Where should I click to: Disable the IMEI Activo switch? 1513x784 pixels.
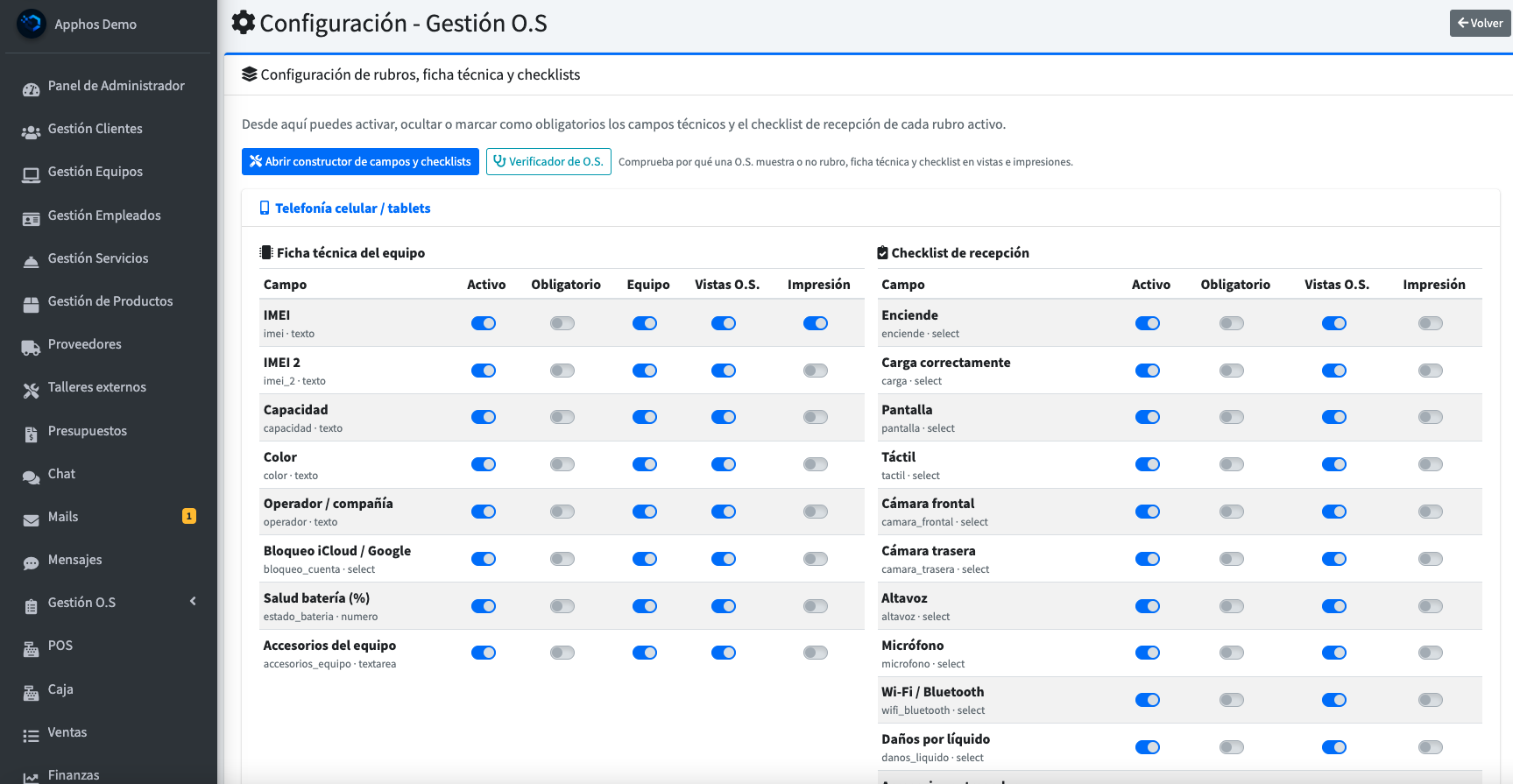[x=484, y=323]
